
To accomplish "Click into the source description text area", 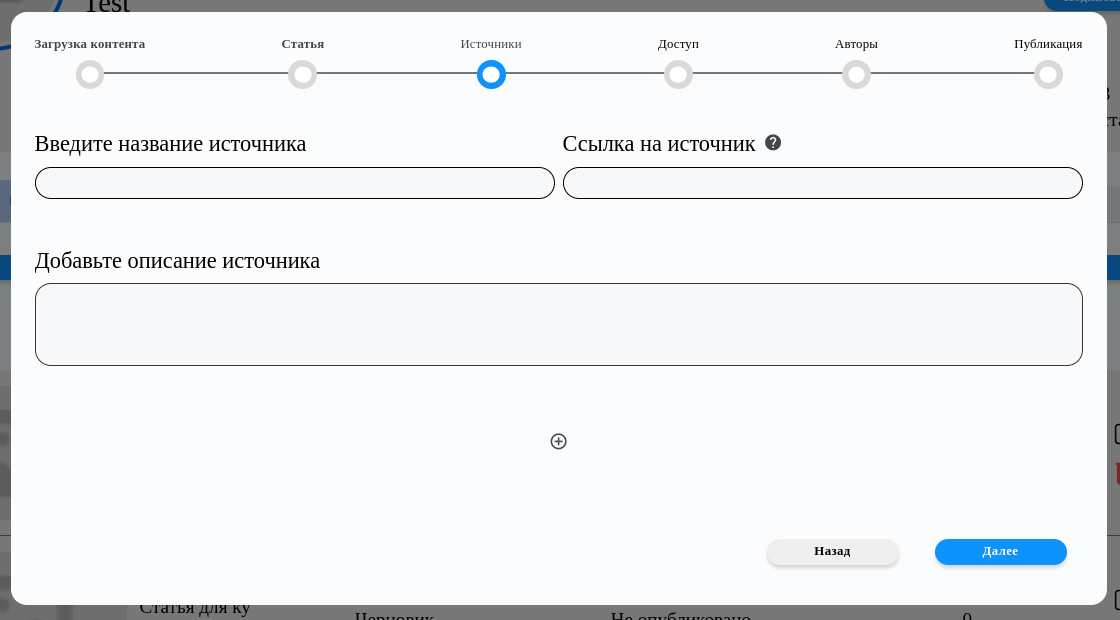I will [559, 324].
